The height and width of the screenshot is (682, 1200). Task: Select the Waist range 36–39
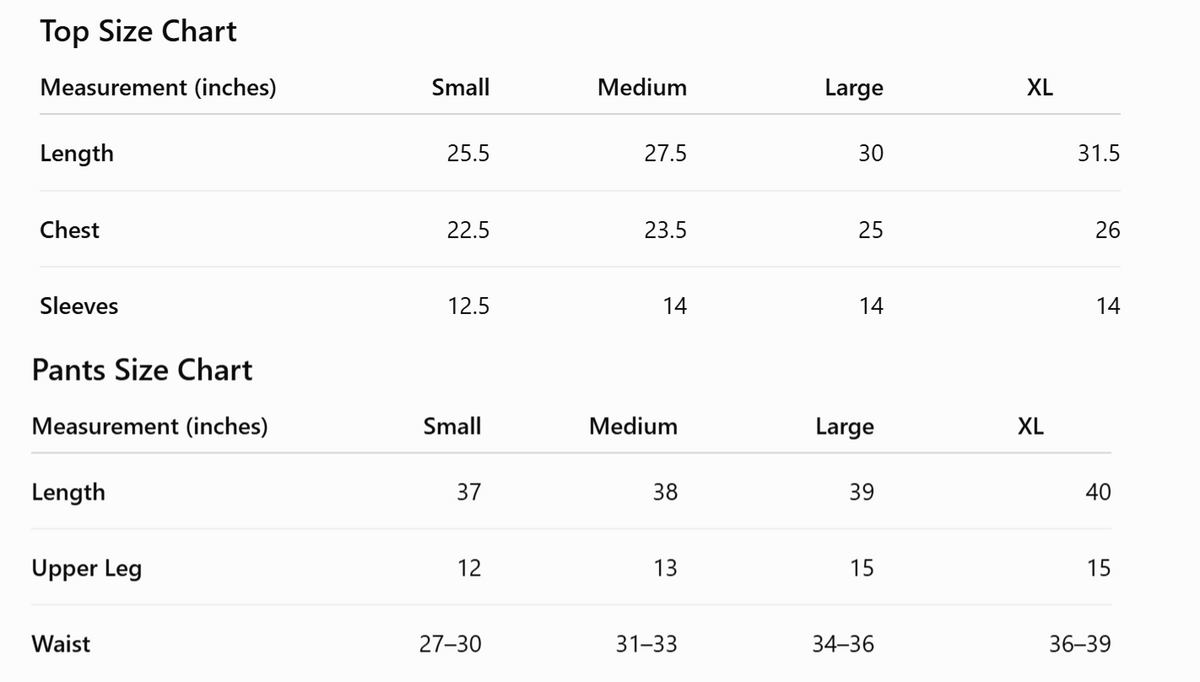(1079, 644)
